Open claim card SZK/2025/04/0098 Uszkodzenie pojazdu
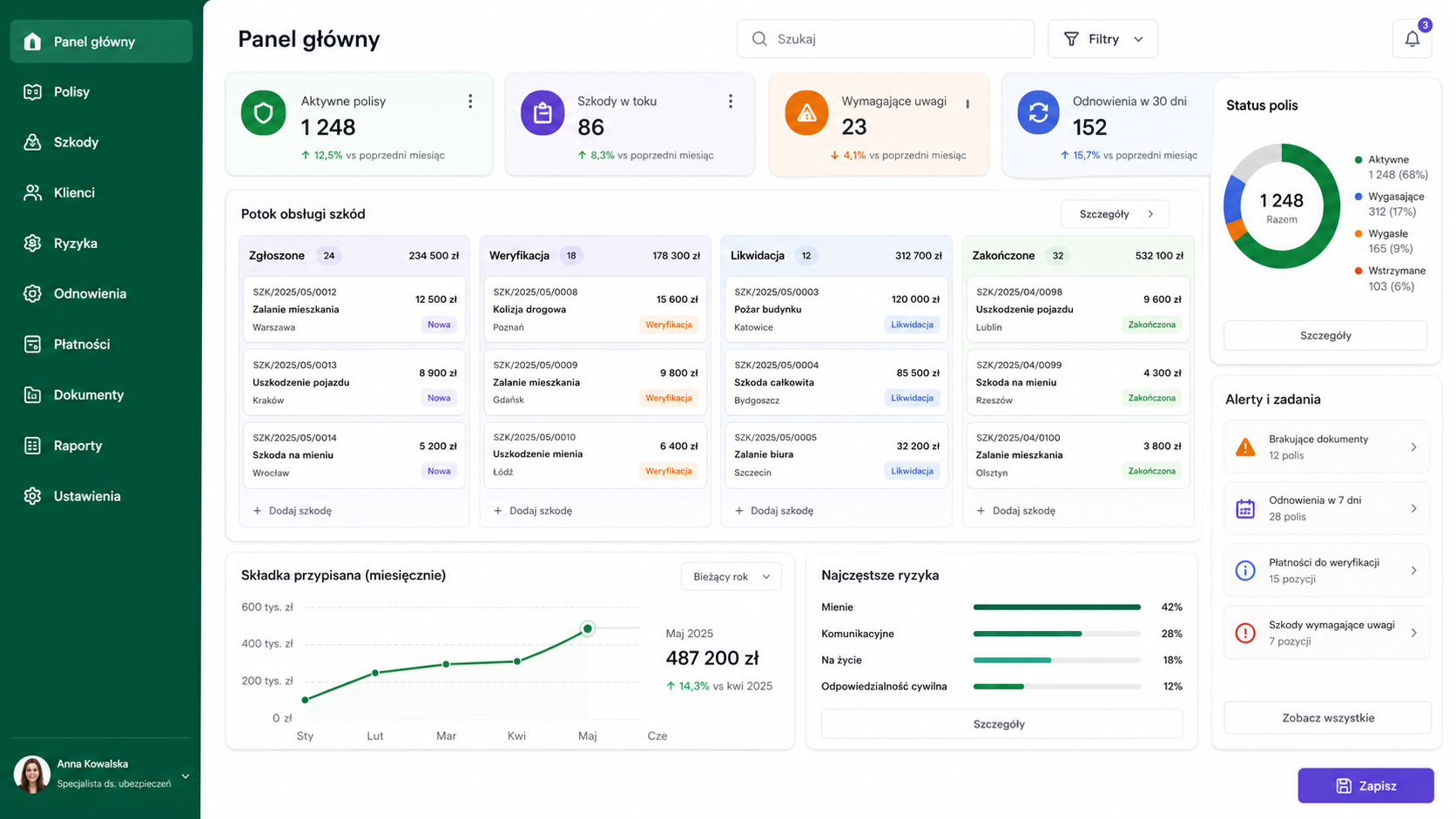The height and width of the screenshot is (819, 1456). point(1078,309)
